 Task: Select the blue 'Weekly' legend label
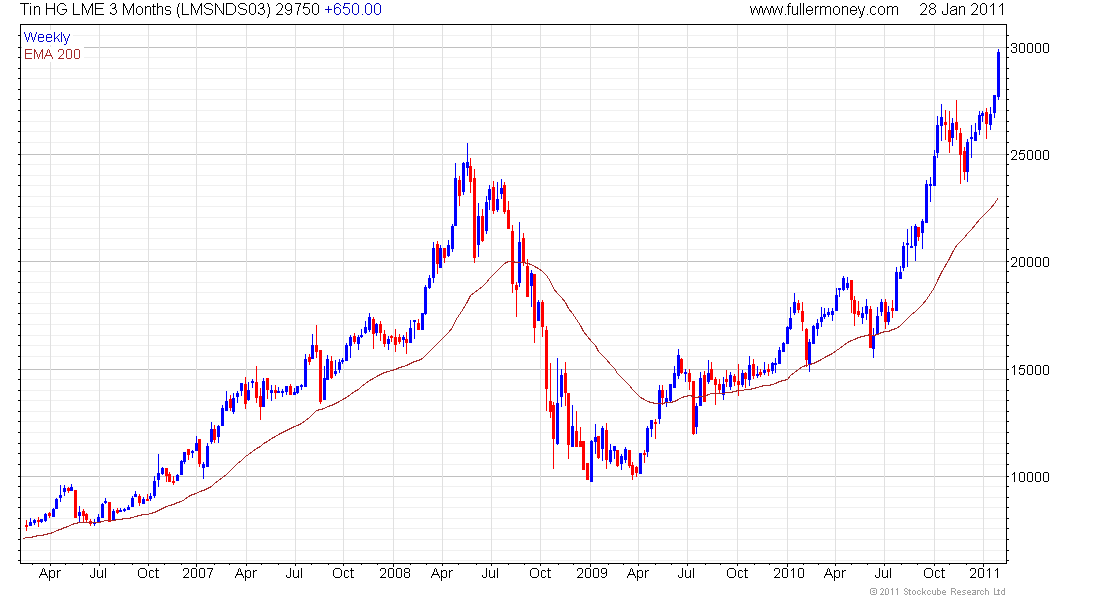tap(47, 37)
